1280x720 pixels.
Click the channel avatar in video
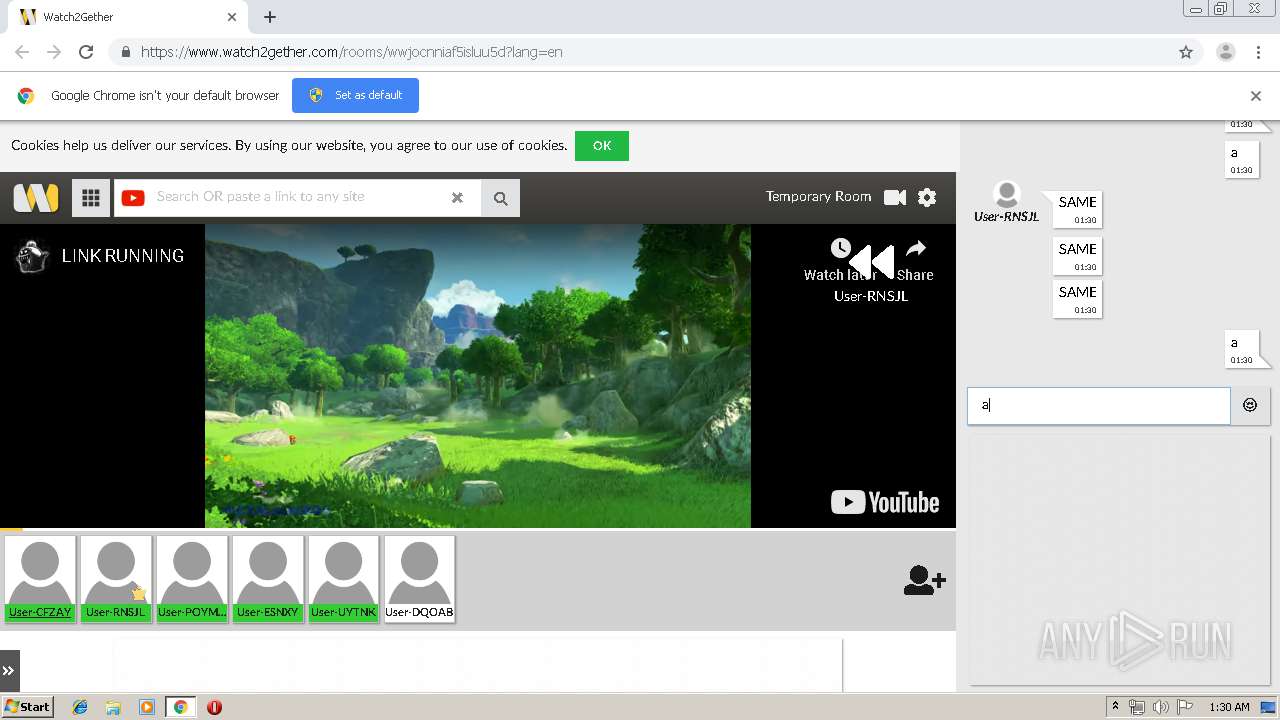(x=33, y=256)
